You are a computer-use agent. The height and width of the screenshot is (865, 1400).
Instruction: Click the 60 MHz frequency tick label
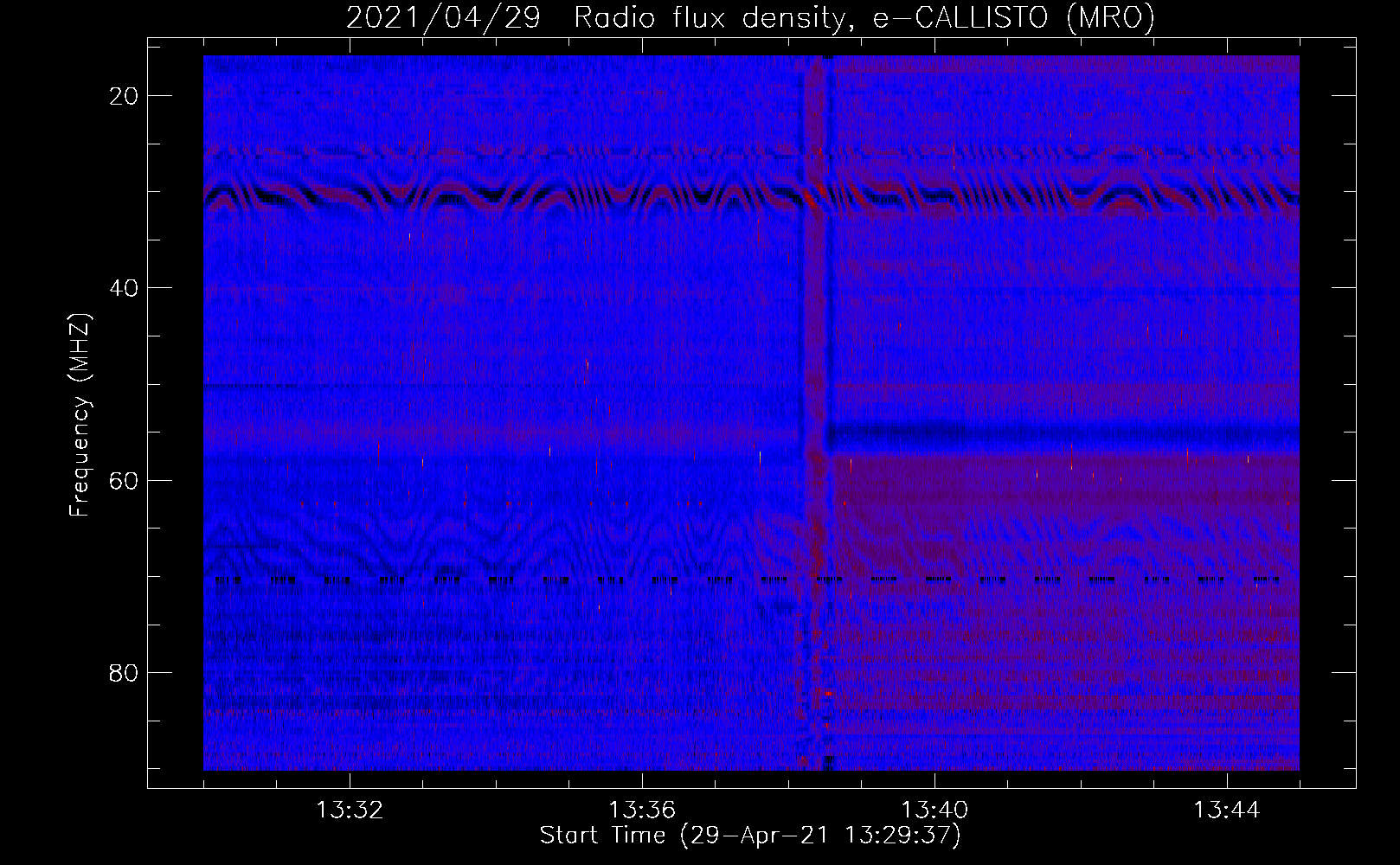pos(125,480)
